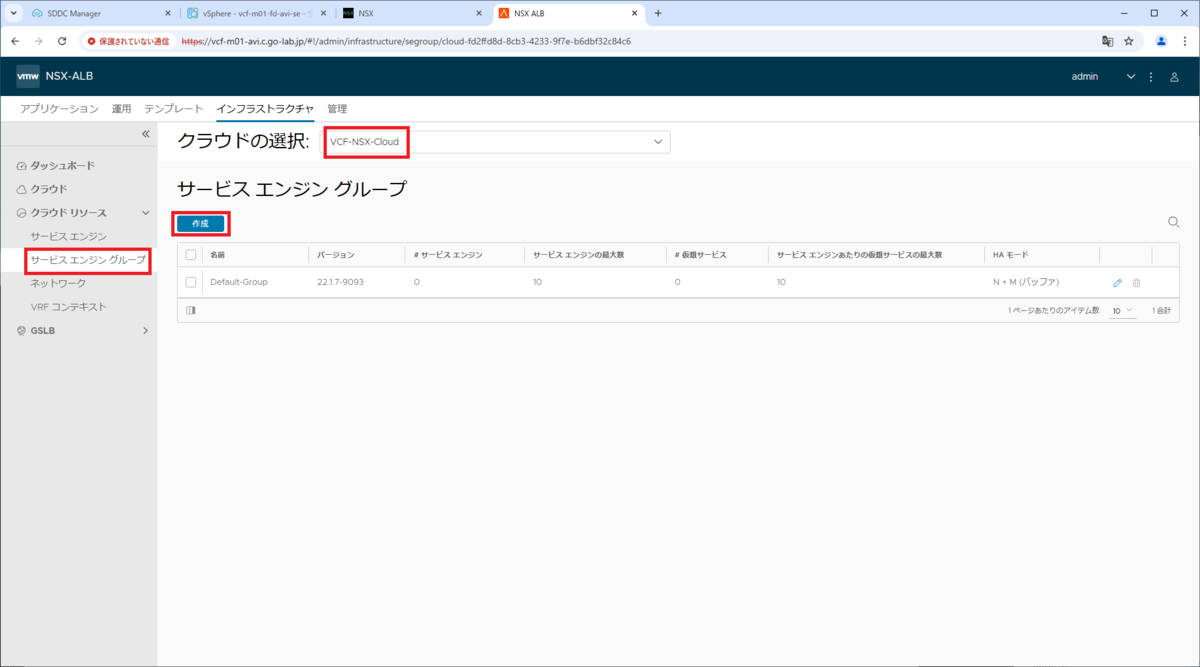Click the バージョン column header
1200x667 pixels.
336,255
